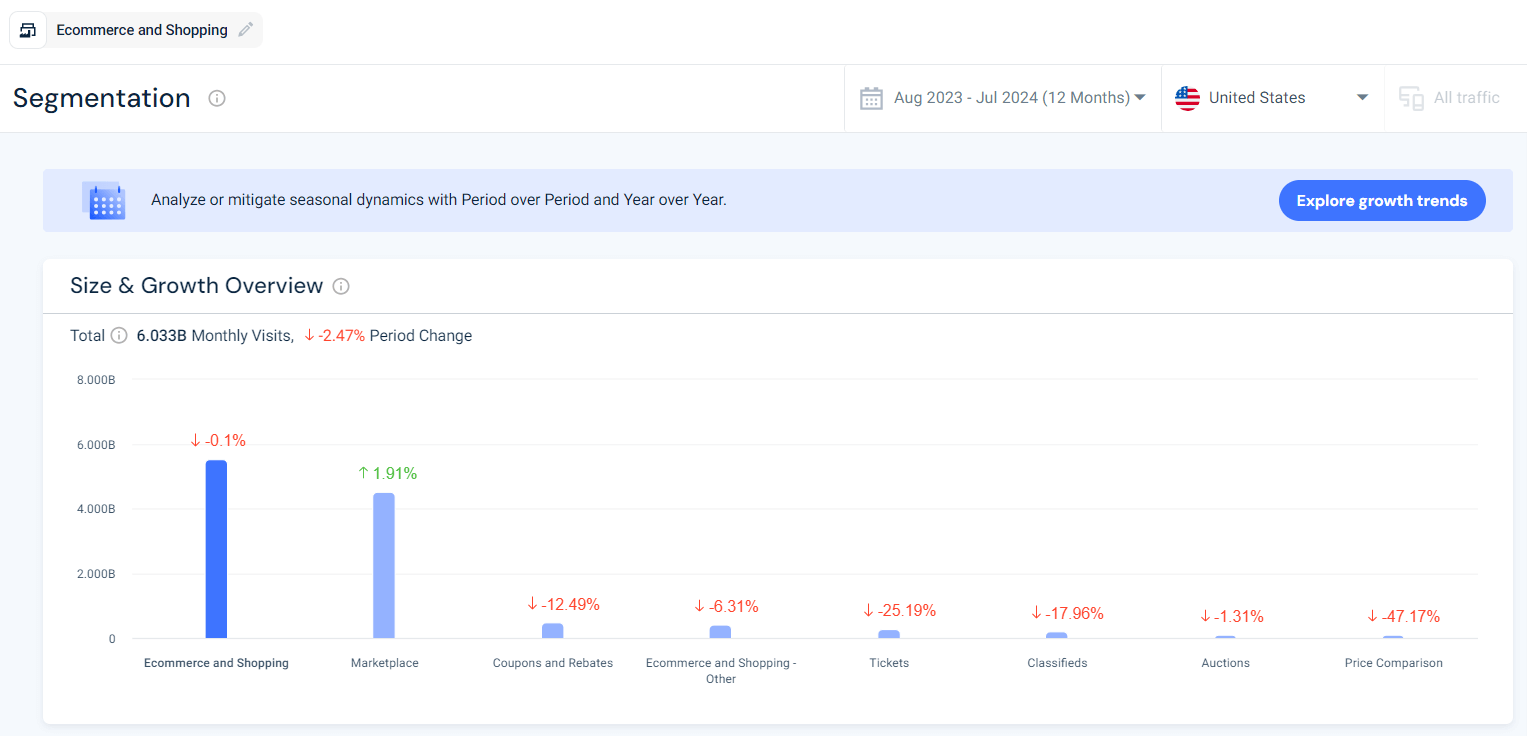Select the Coupons and Rebates axis label
1527x736 pixels.
[553, 663]
